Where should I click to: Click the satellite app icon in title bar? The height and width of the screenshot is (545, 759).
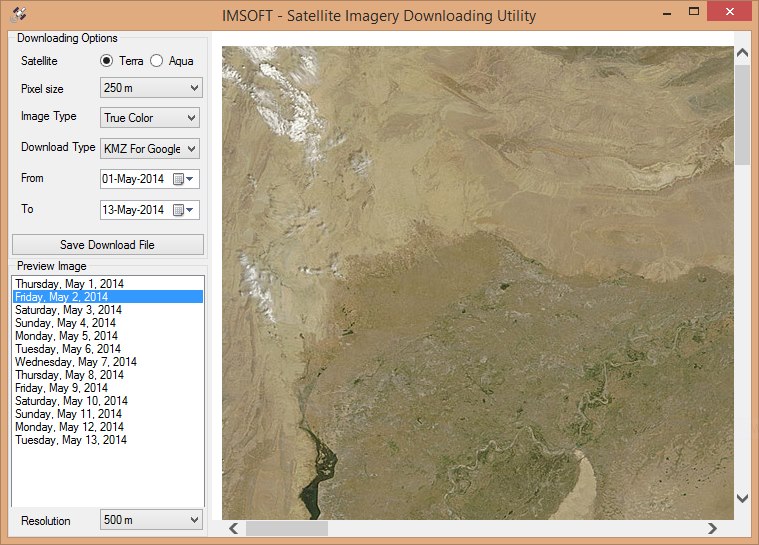18,15
